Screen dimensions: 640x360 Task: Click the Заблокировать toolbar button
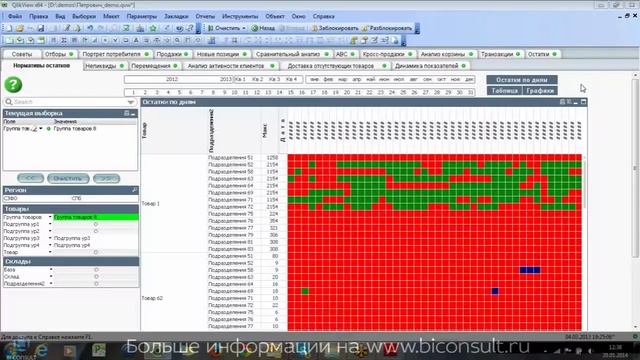click(x=335, y=28)
